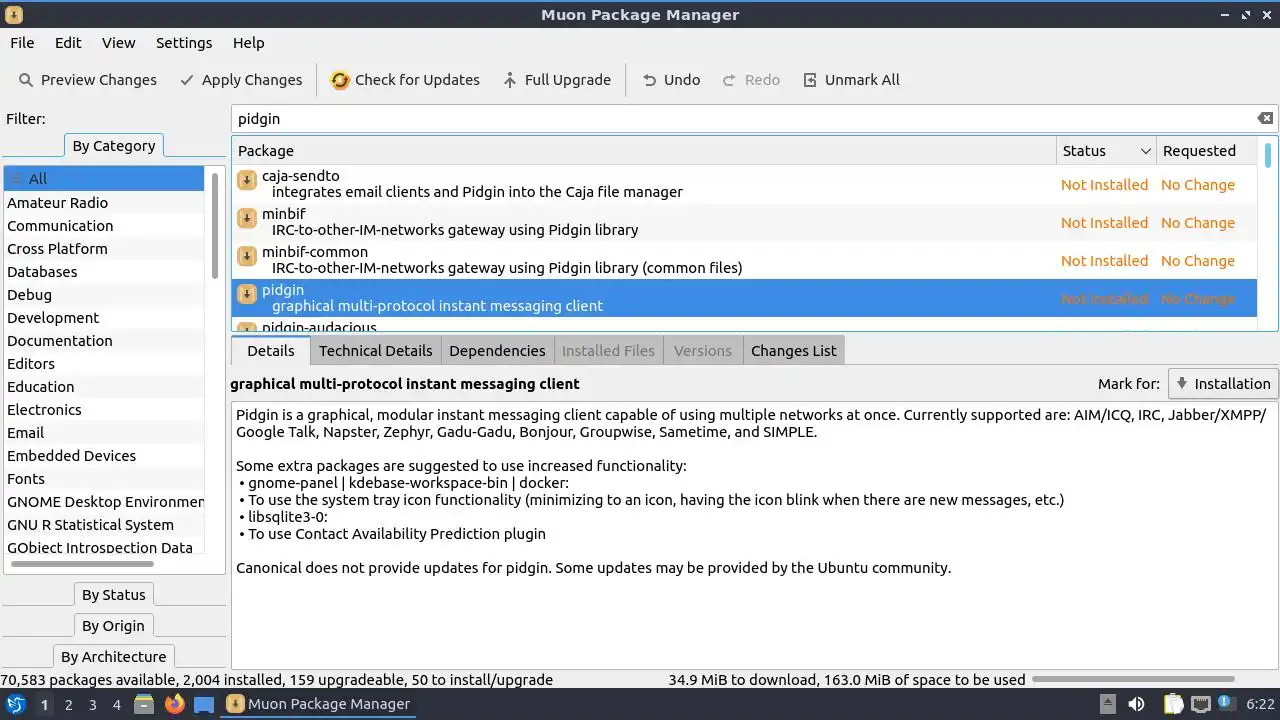Image resolution: width=1280 pixels, height=720 pixels.
Task: Start a Full Upgrade
Action: pos(556,80)
